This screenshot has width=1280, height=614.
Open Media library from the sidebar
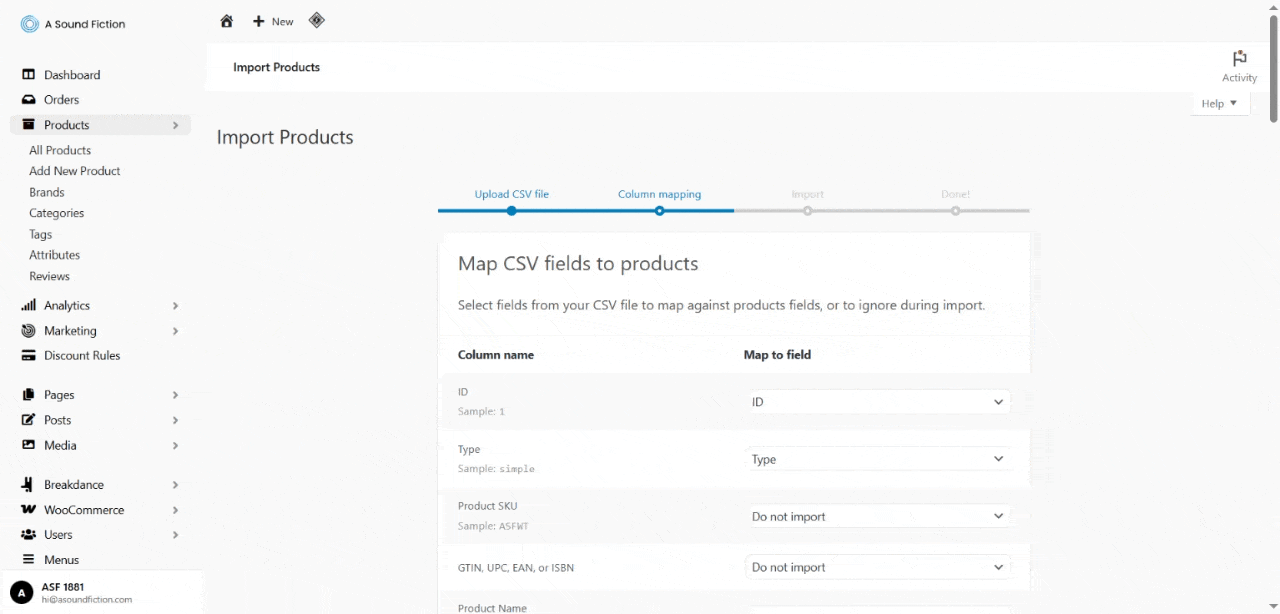(57, 445)
